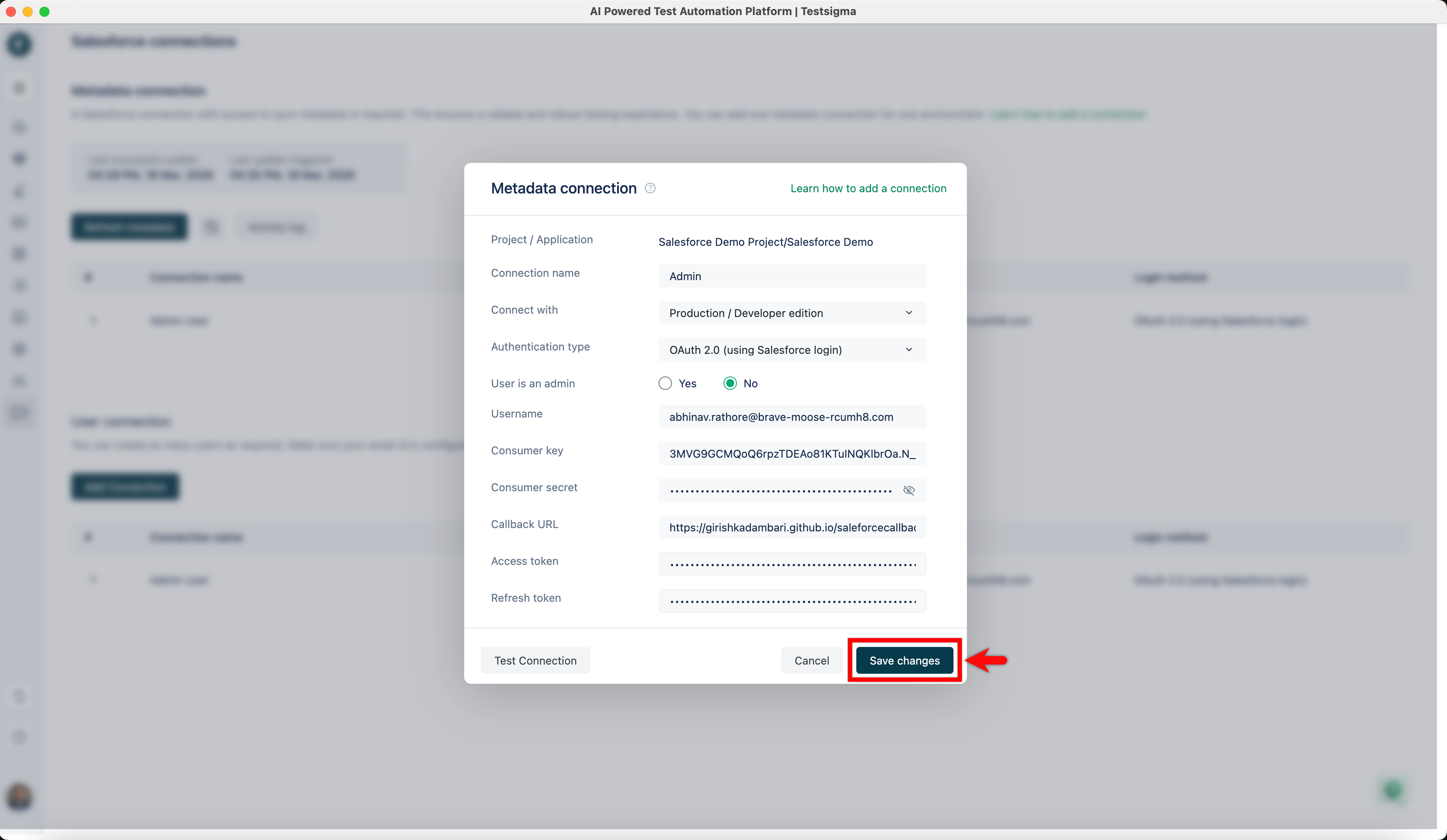The height and width of the screenshot is (840, 1447).
Task: Edit the Username email field
Action: pos(792,417)
